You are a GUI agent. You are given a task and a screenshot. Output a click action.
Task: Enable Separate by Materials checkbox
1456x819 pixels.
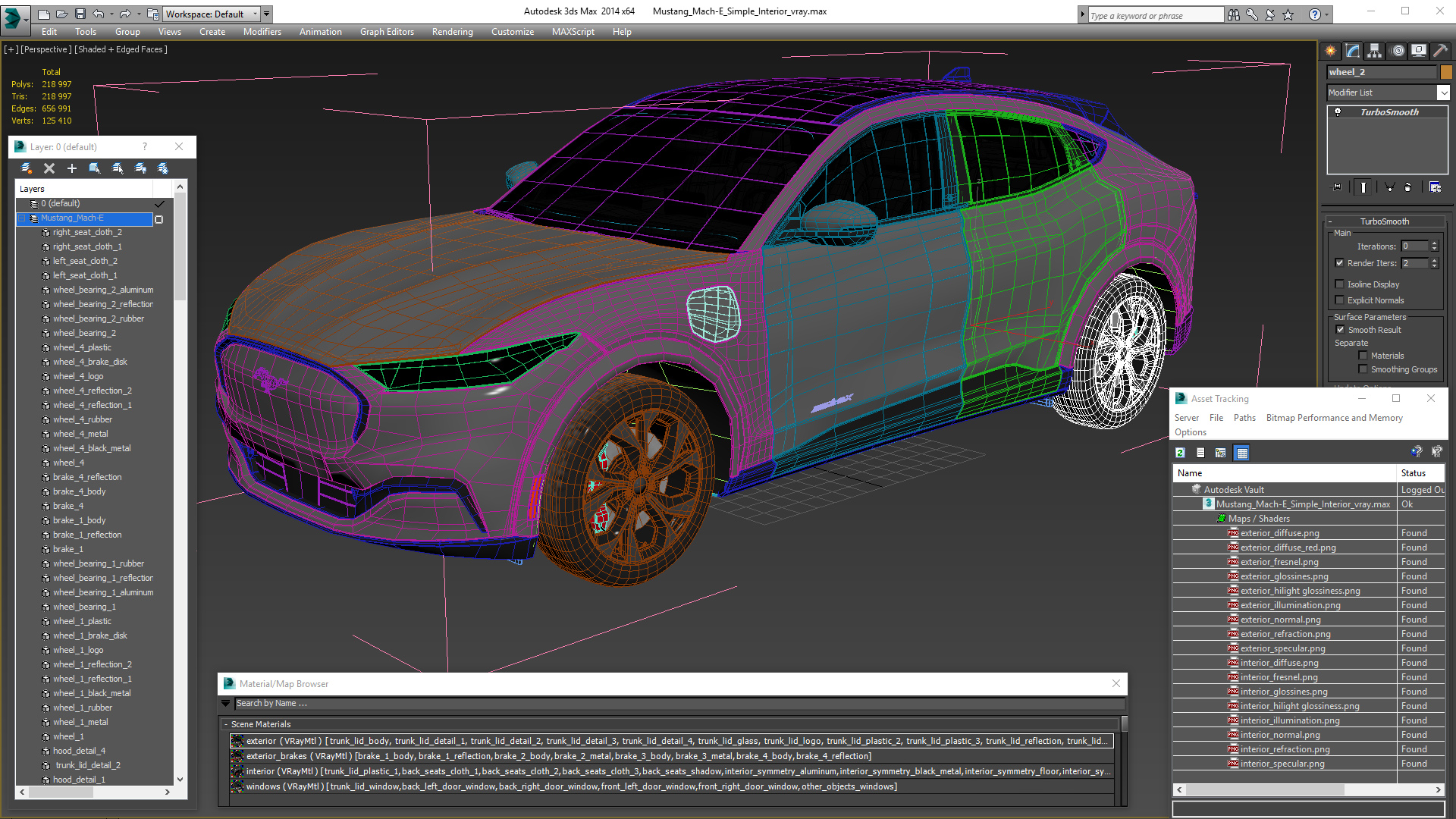click(x=1363, y=356)
